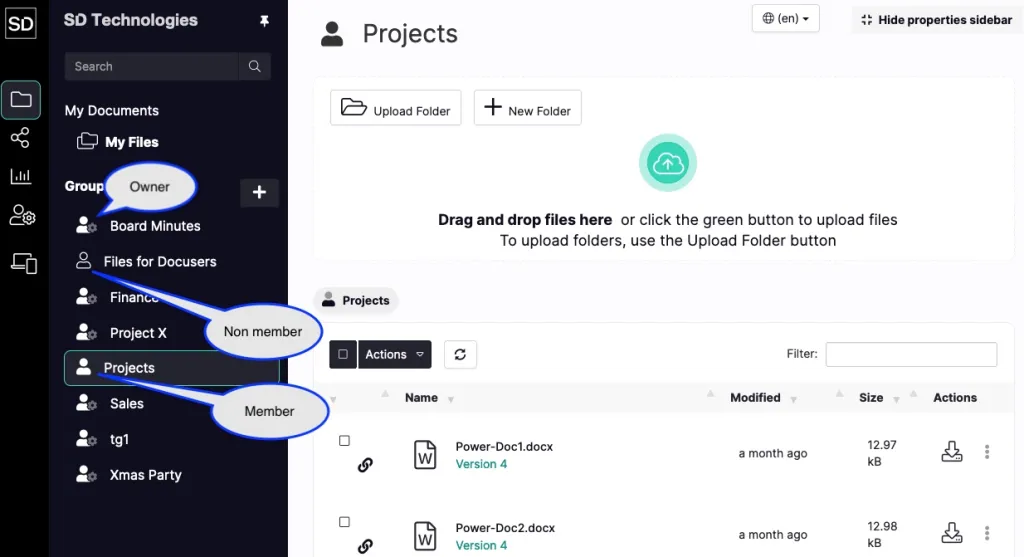Click the green cloud upload button
This screenshot has width=1024, height=557.
tap(667, 163)
